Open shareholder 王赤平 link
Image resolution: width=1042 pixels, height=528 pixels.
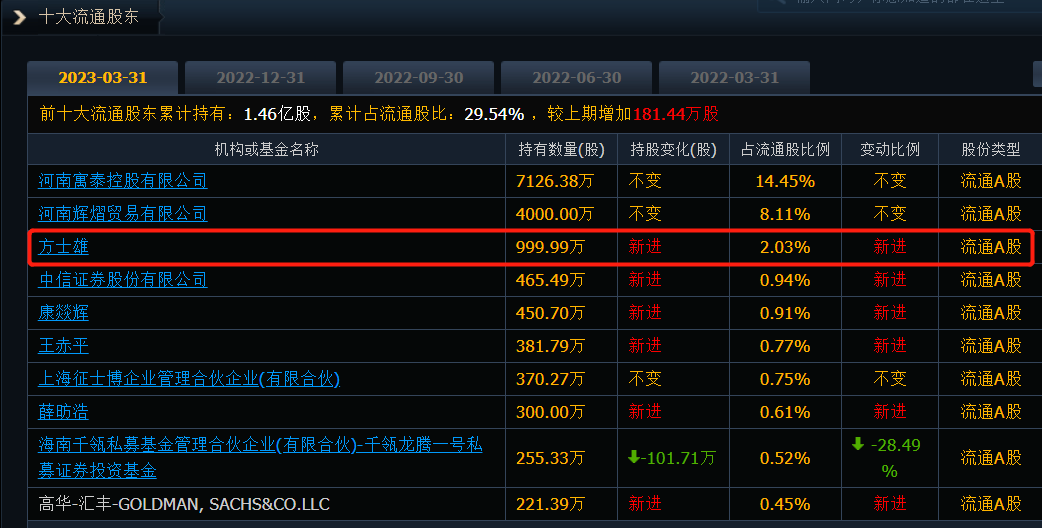[x=63, y=346]
